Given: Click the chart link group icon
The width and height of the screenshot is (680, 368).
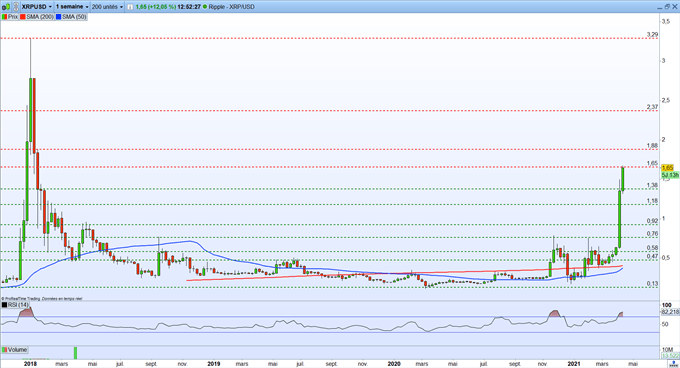Looking at the screenshot, I should 16,7.
